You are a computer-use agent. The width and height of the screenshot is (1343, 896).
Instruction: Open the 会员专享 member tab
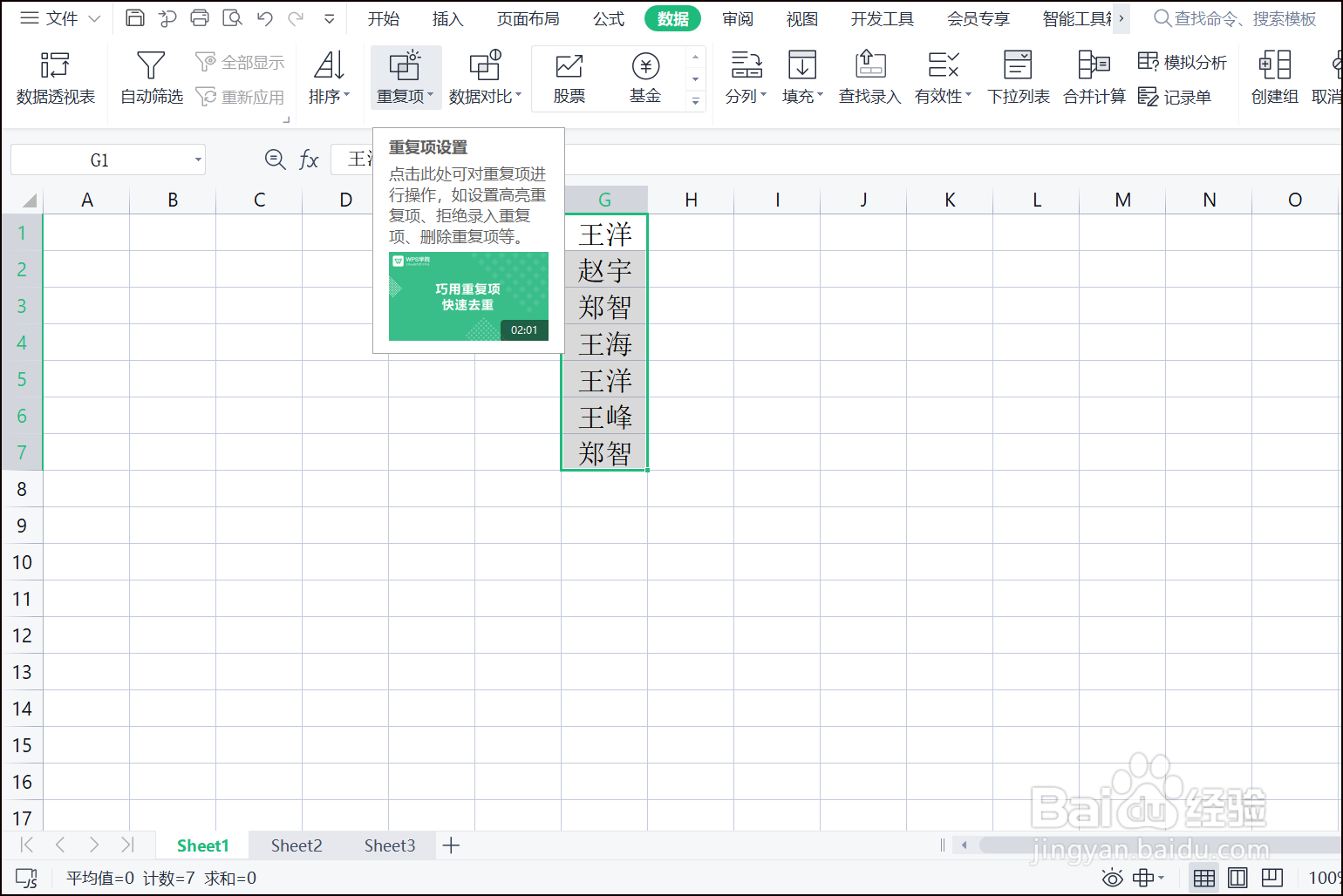(978, 18)
